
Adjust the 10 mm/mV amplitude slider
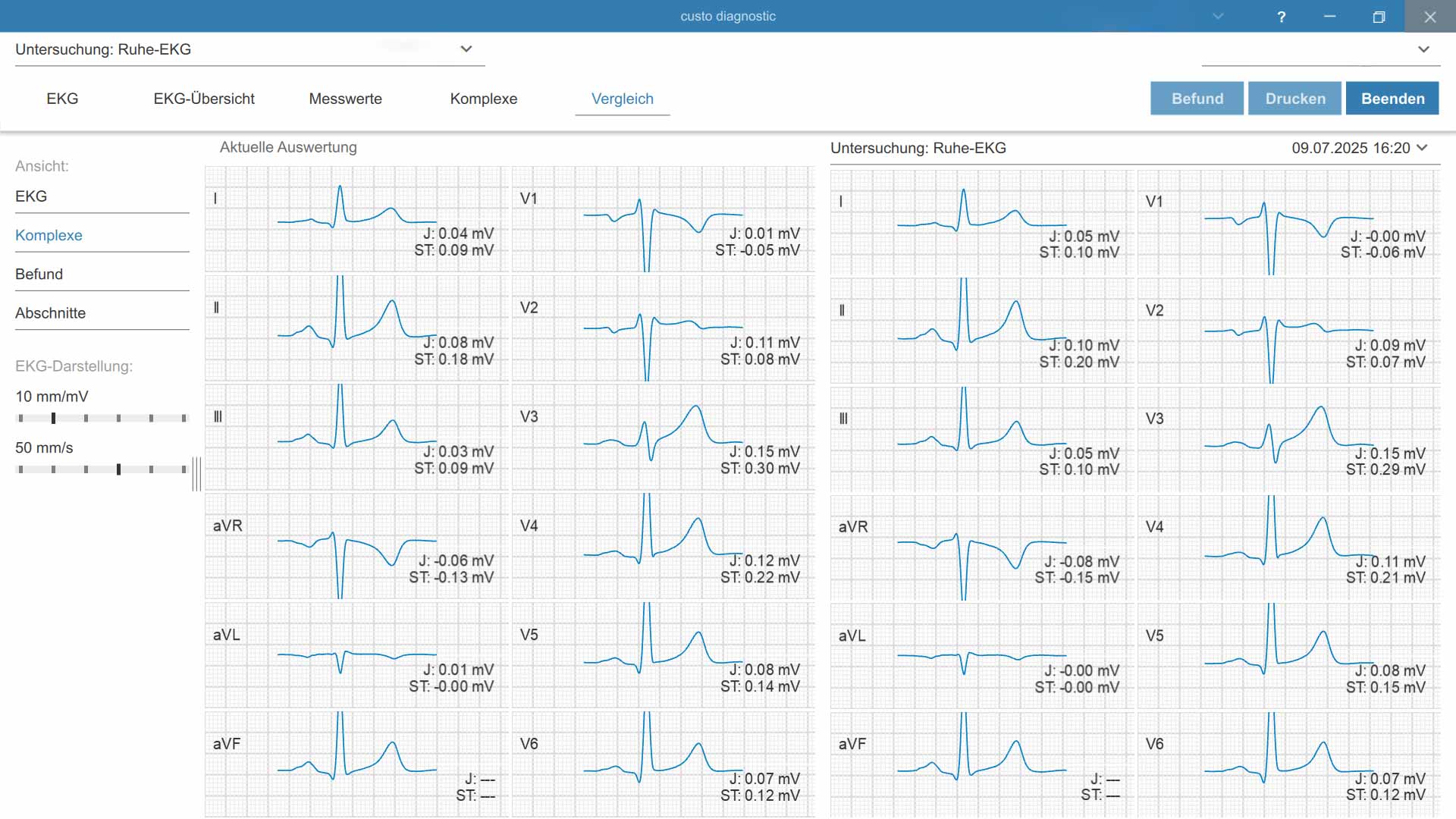pyautogui.click(x=102, y=419)
